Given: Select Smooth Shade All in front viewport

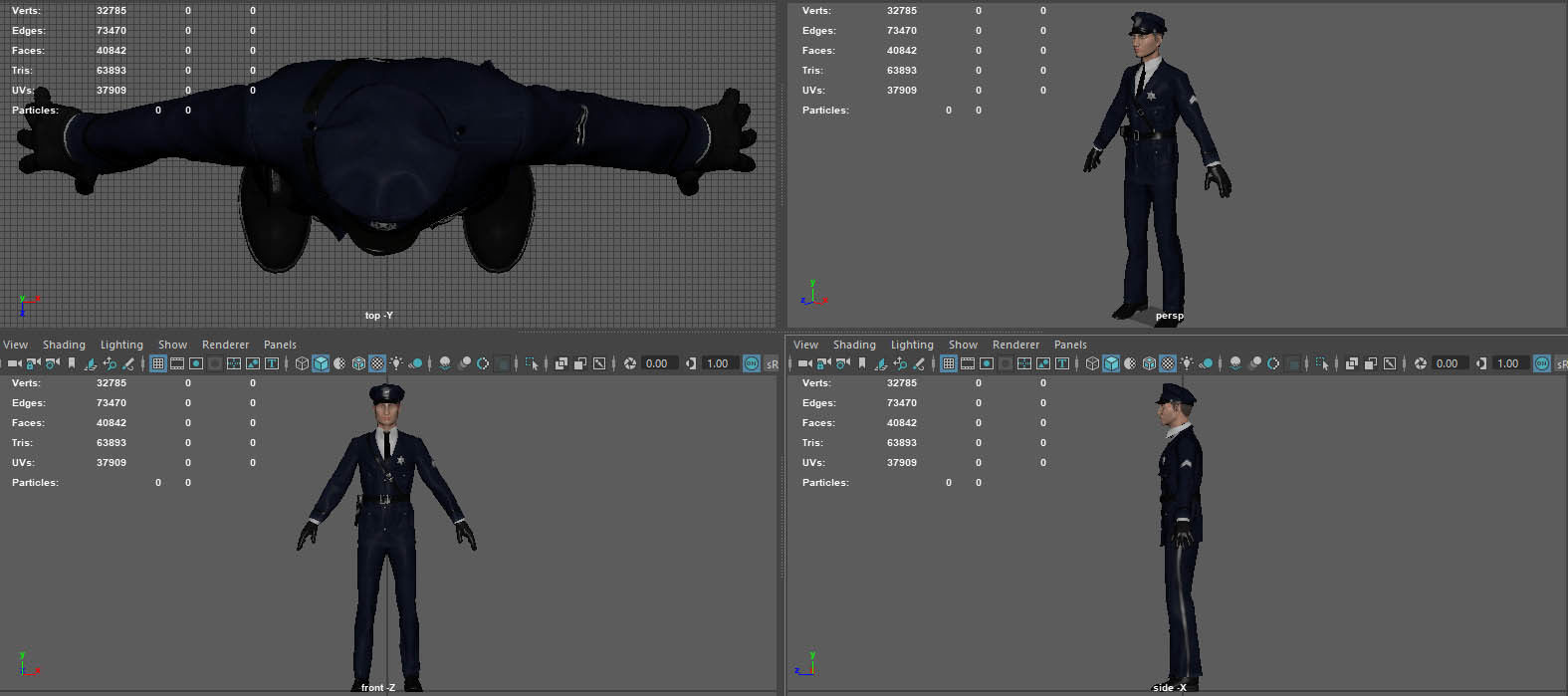Looking at the screenshot, I should 321,363.
